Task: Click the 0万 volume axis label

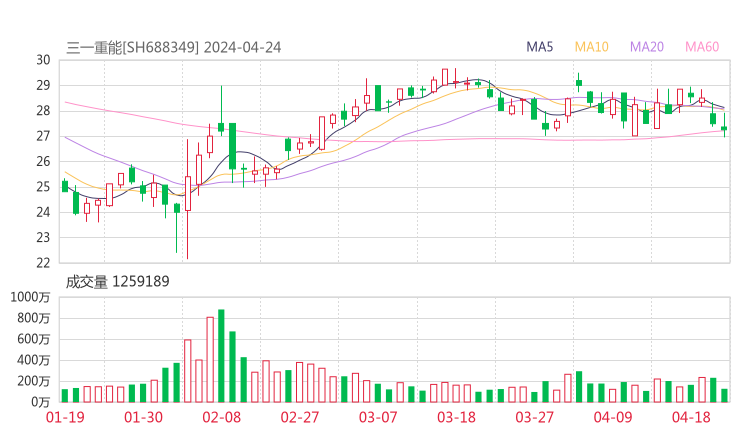Action: coord(41,402)
